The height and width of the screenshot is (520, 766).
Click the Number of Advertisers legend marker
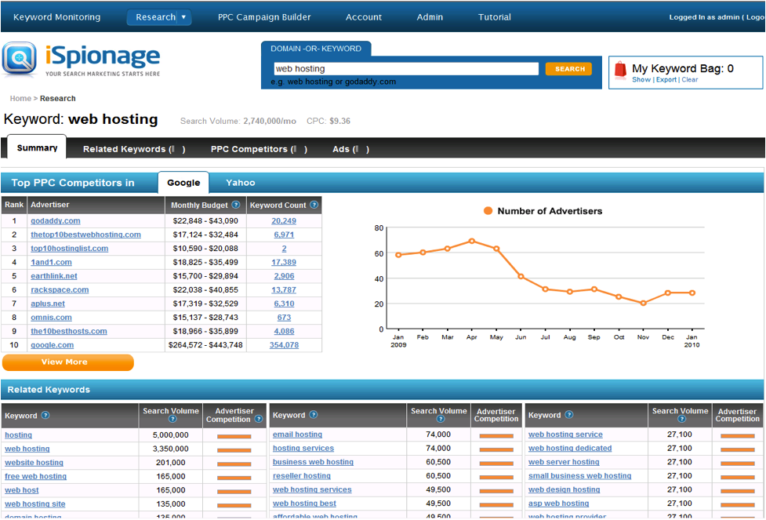tap(488, 211)
